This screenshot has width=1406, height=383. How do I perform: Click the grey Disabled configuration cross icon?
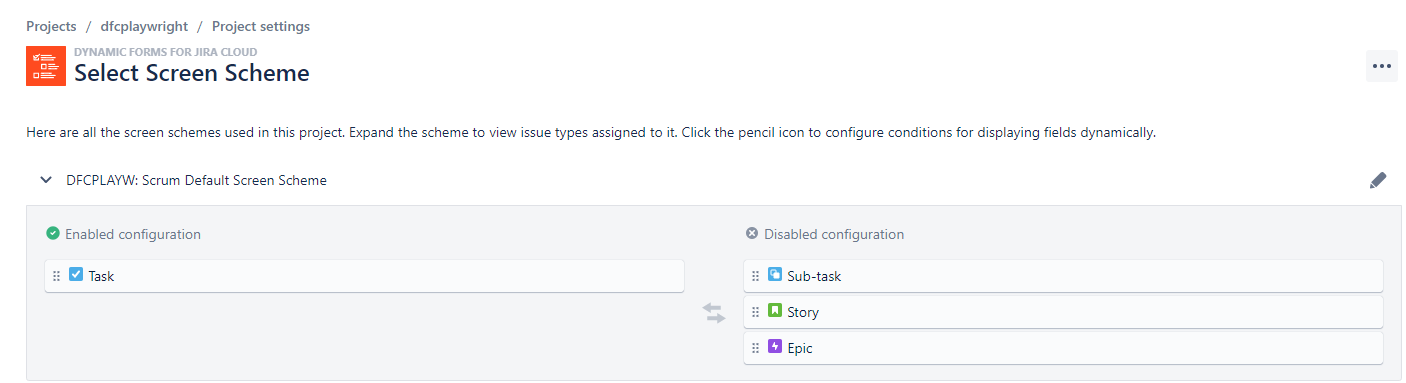click(x=752, y=234)
